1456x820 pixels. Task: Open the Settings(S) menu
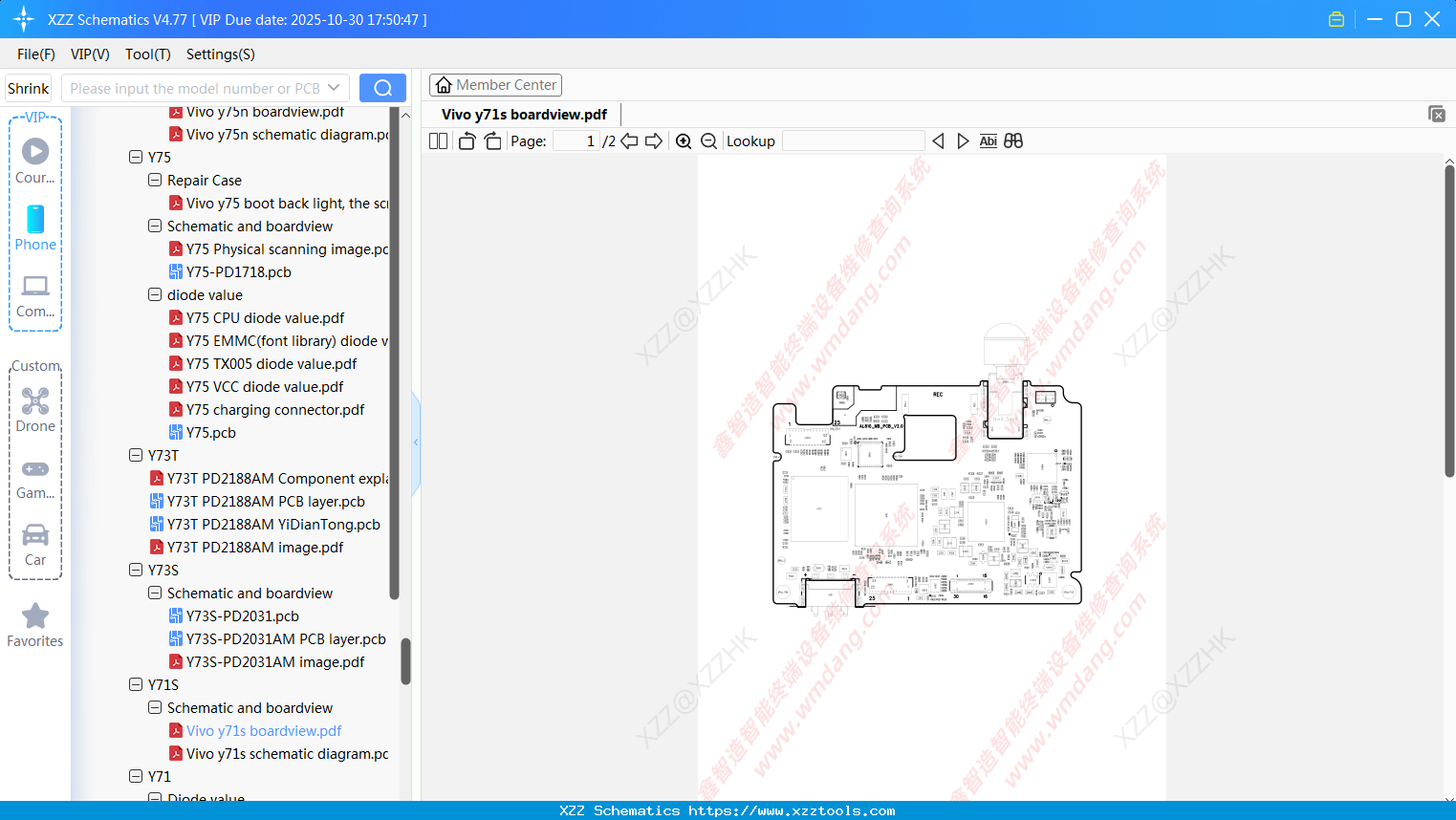221,54
